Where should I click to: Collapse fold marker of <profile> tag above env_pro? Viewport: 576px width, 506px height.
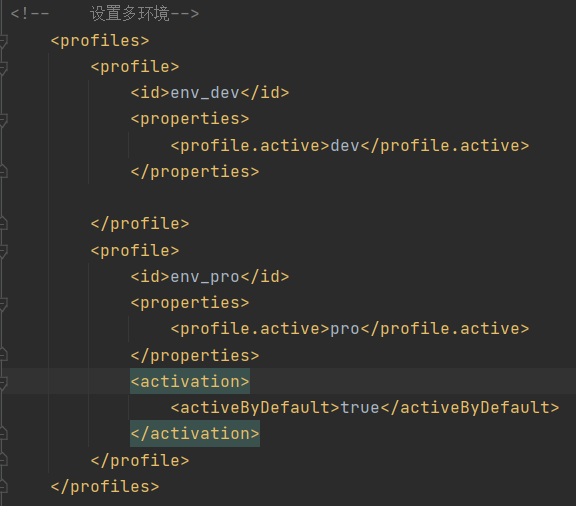pos(3,251)
